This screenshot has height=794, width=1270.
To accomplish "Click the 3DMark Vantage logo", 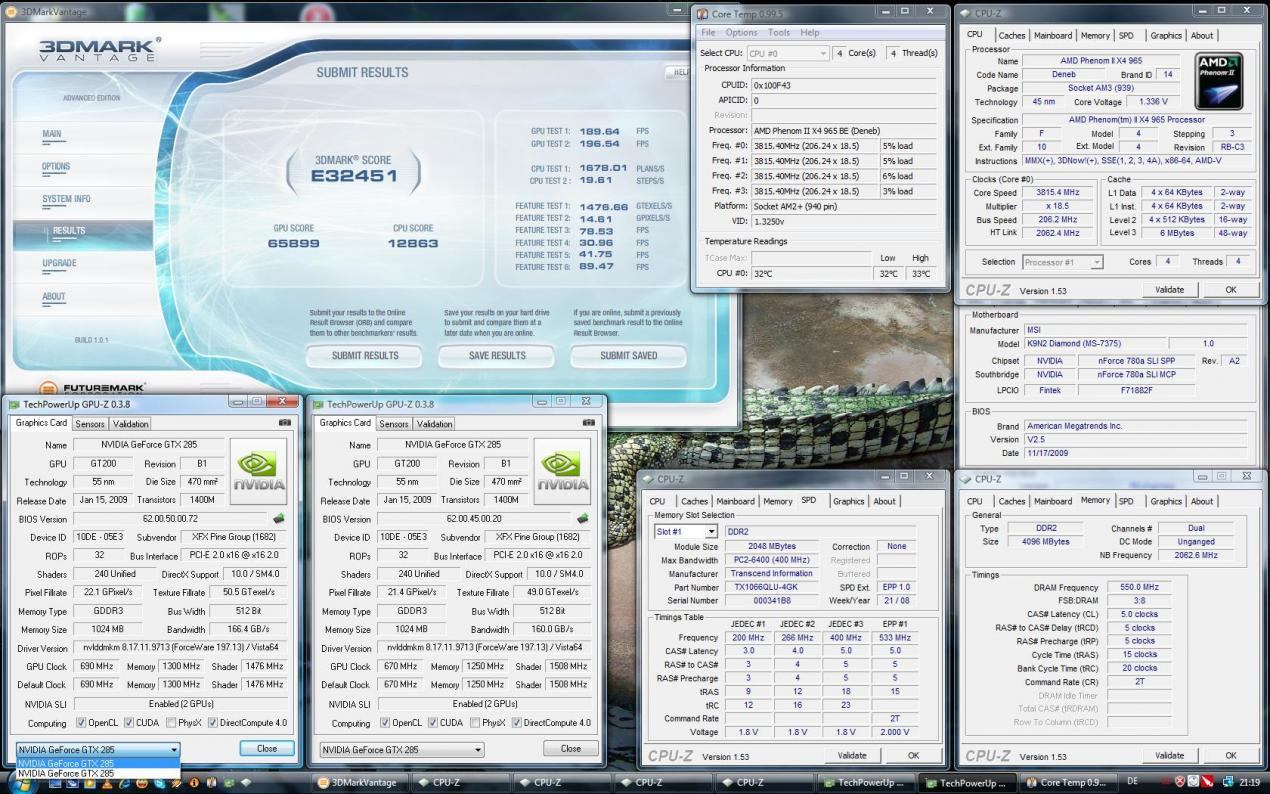I will pos(98,48).
